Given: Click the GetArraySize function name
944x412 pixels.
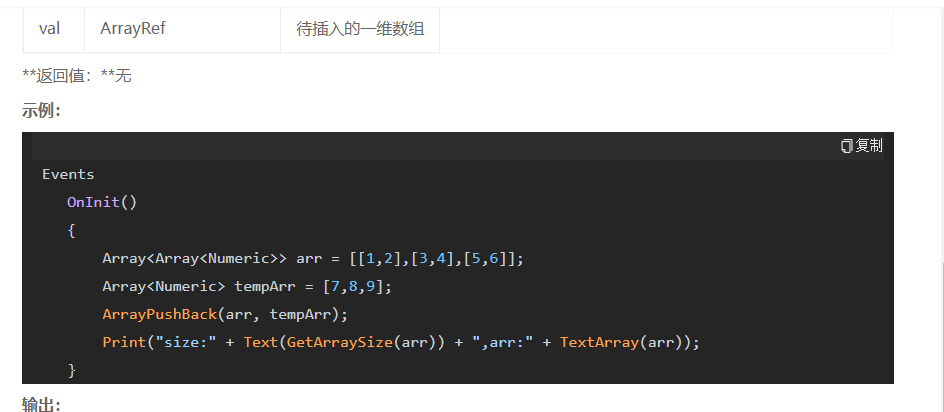Looking at the screenshot, I should [340, 342].
